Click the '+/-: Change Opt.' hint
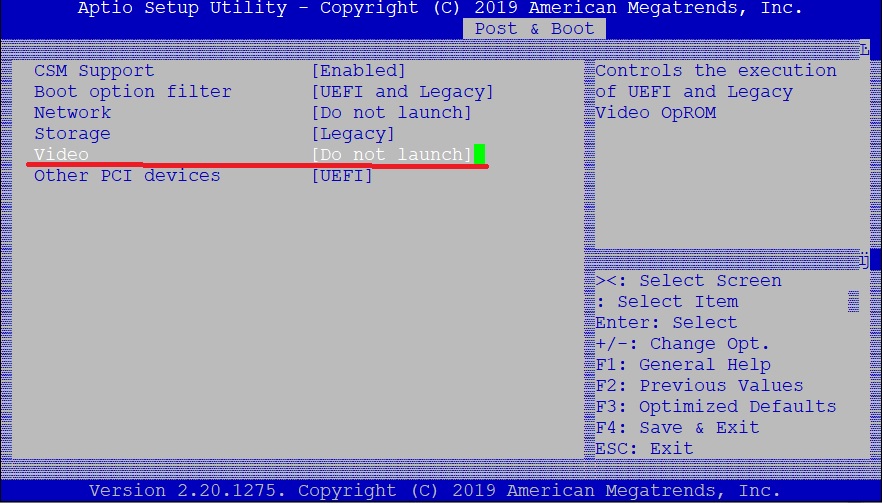 [x=682, y=344]
